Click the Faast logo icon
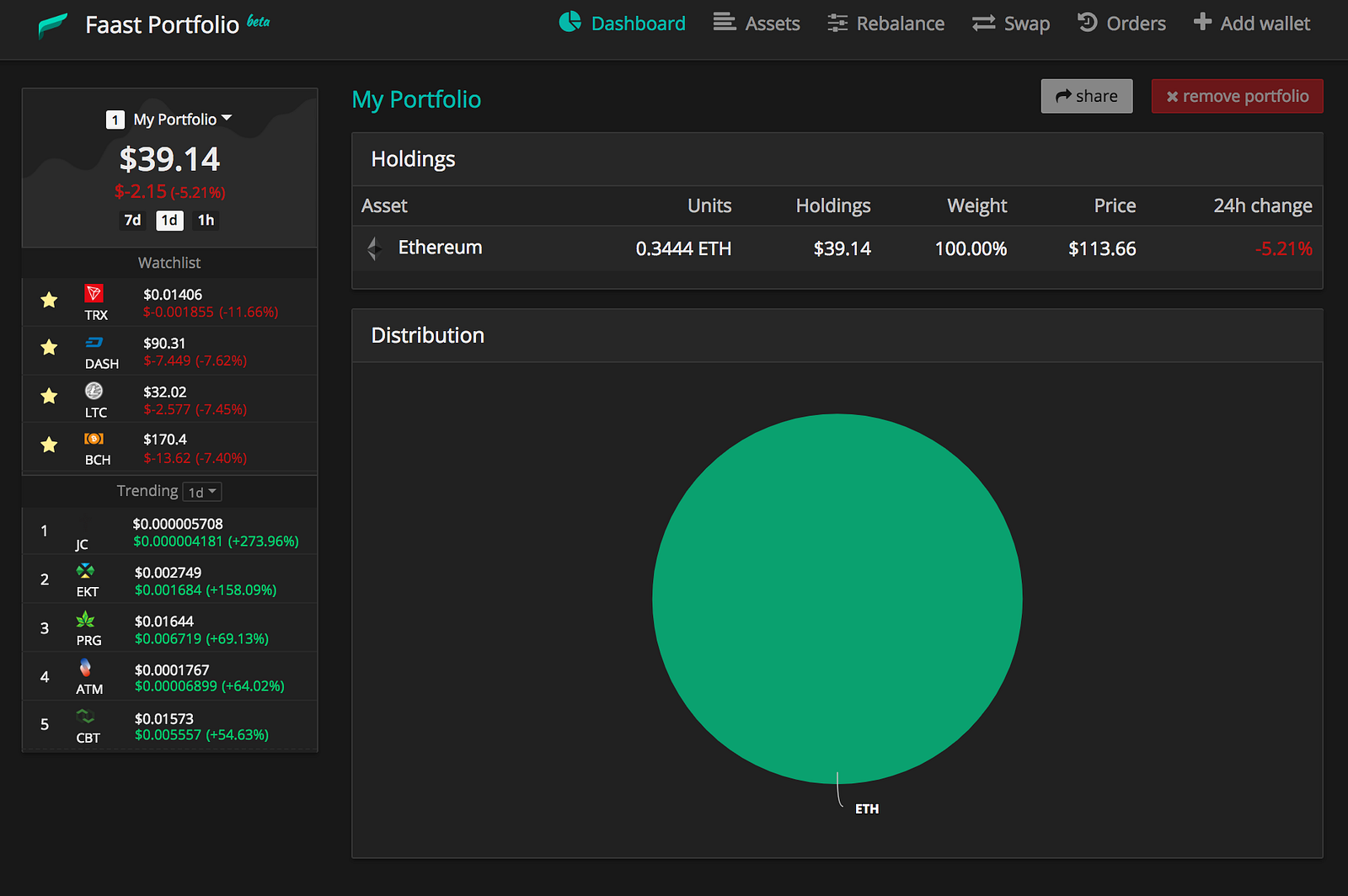This screenshot has width=1348, height=896. pyautogui.click(x=53, y=25)
